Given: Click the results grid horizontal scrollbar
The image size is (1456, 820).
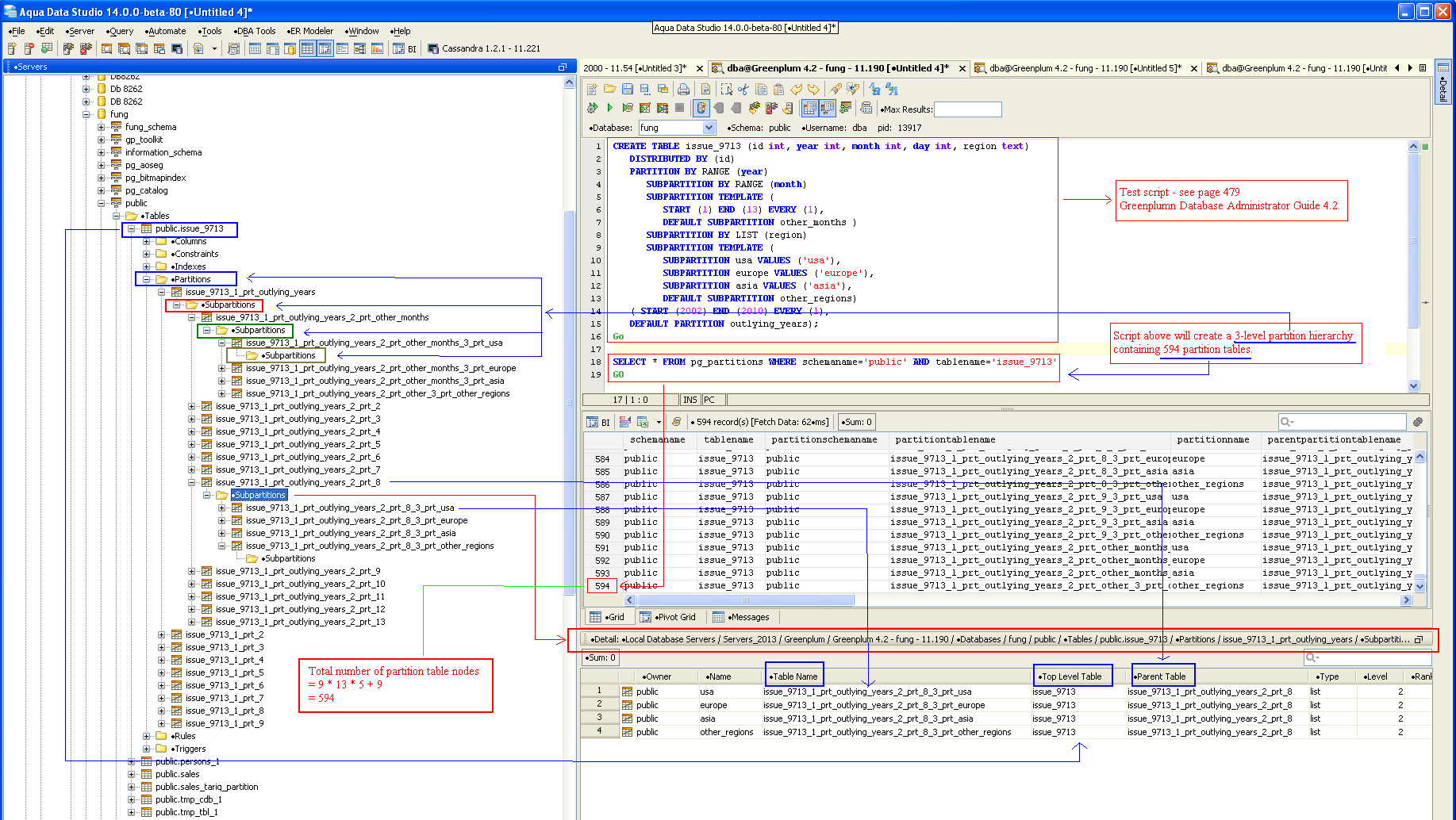Looking at the screenshot, I should 744,600.
